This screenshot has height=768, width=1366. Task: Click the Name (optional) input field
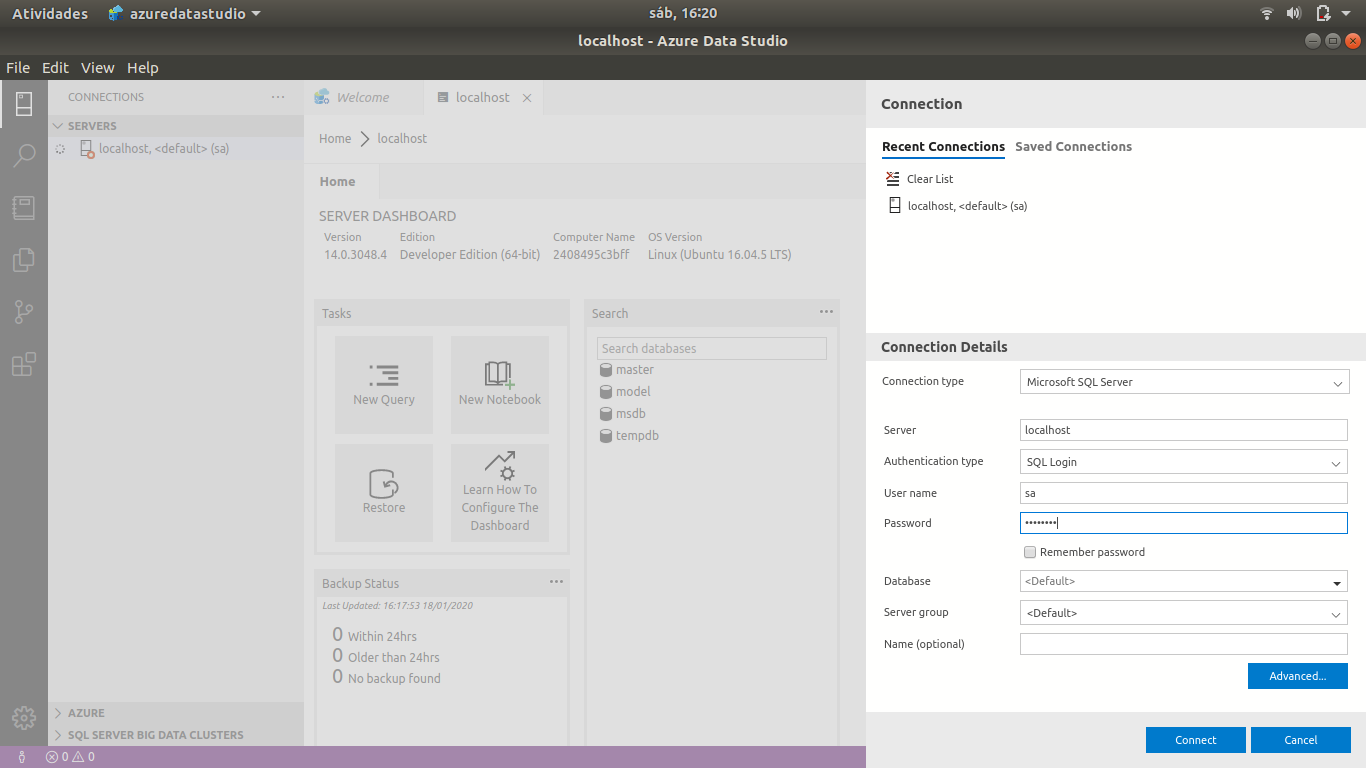click(1184, 644)
